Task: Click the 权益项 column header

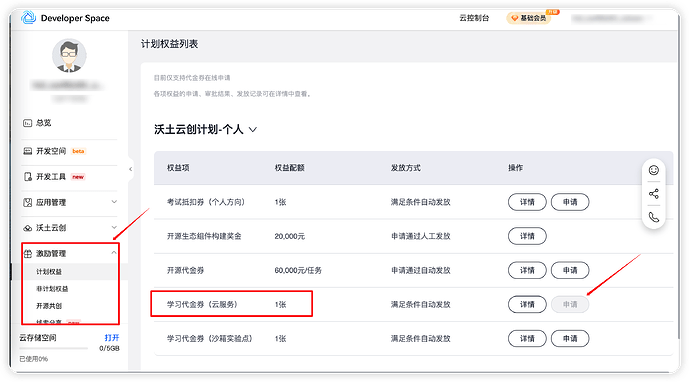Action: pyautogui.click(x=178, y=168)
